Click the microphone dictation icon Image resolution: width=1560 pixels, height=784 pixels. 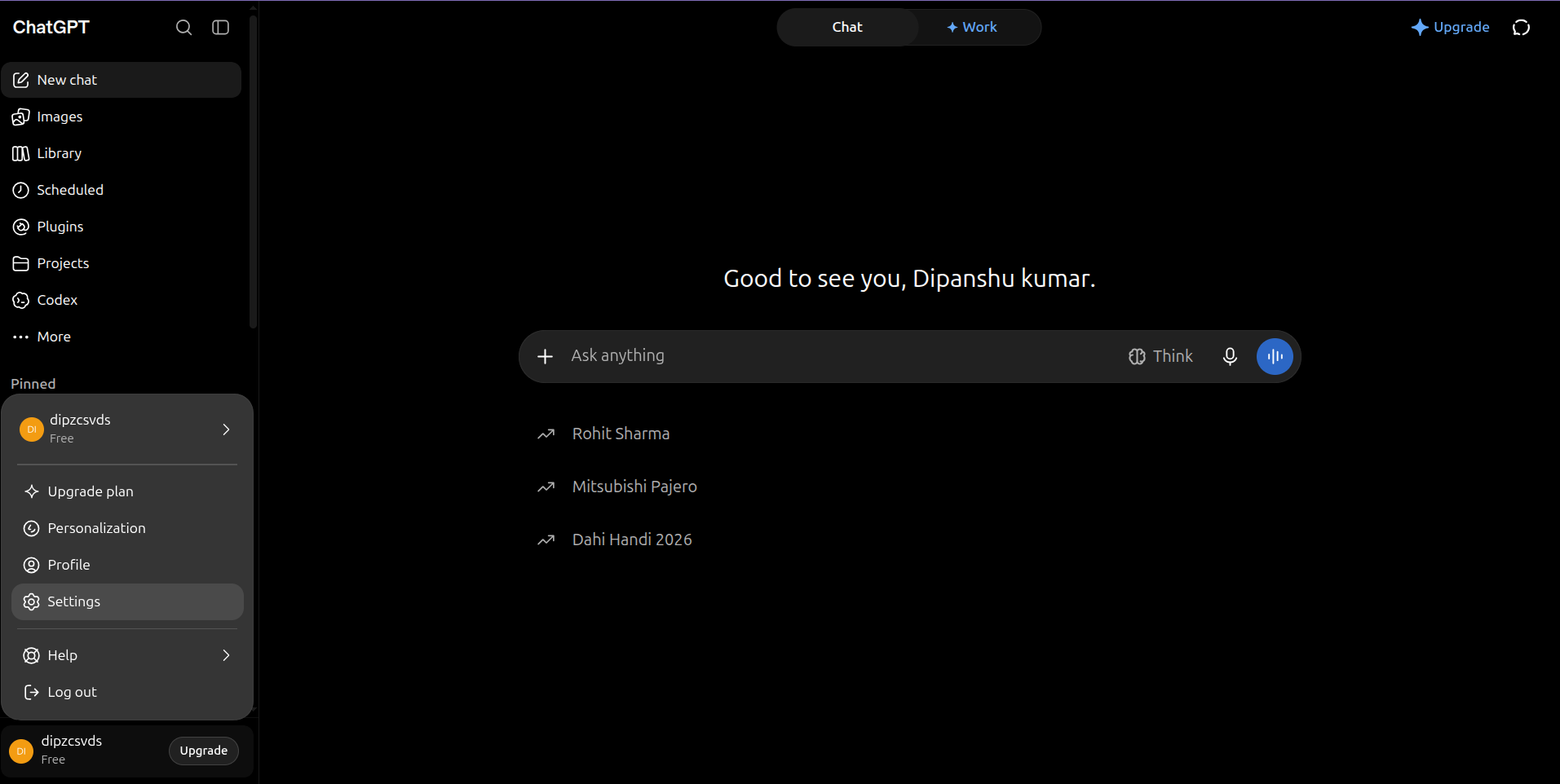click(1230, 356)
